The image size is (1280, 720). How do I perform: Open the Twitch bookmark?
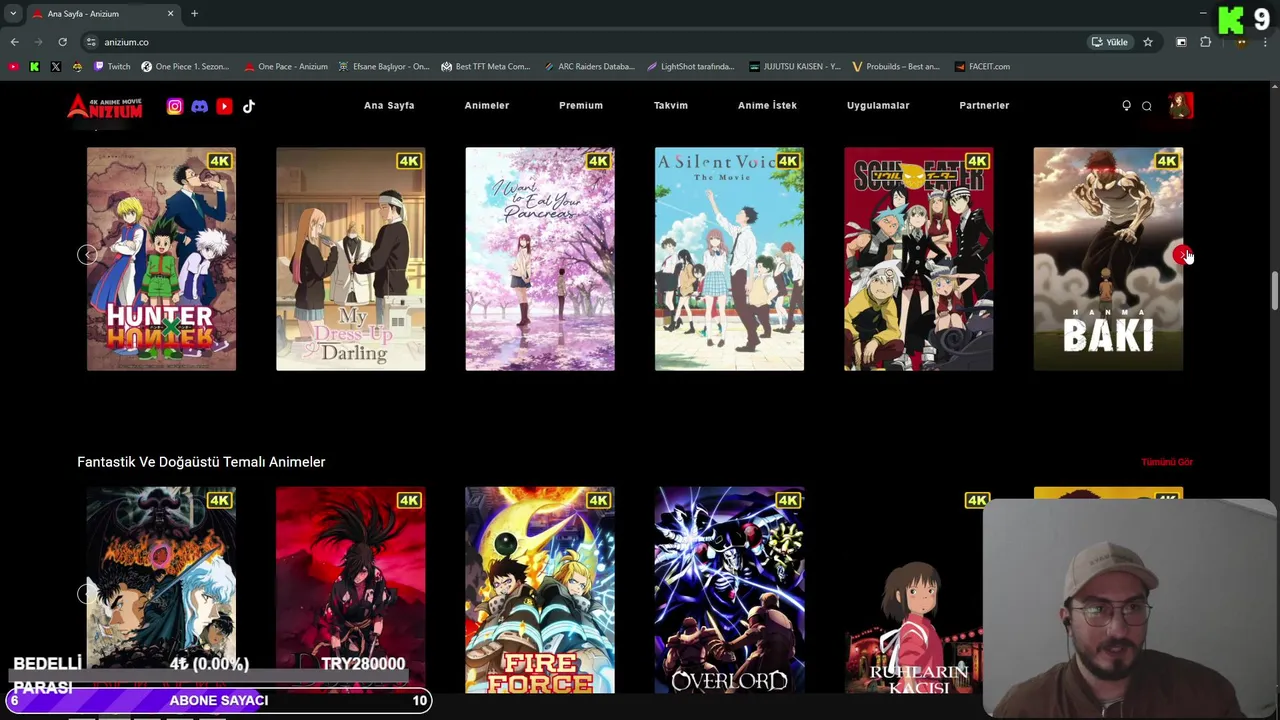[x=112, y=67]
